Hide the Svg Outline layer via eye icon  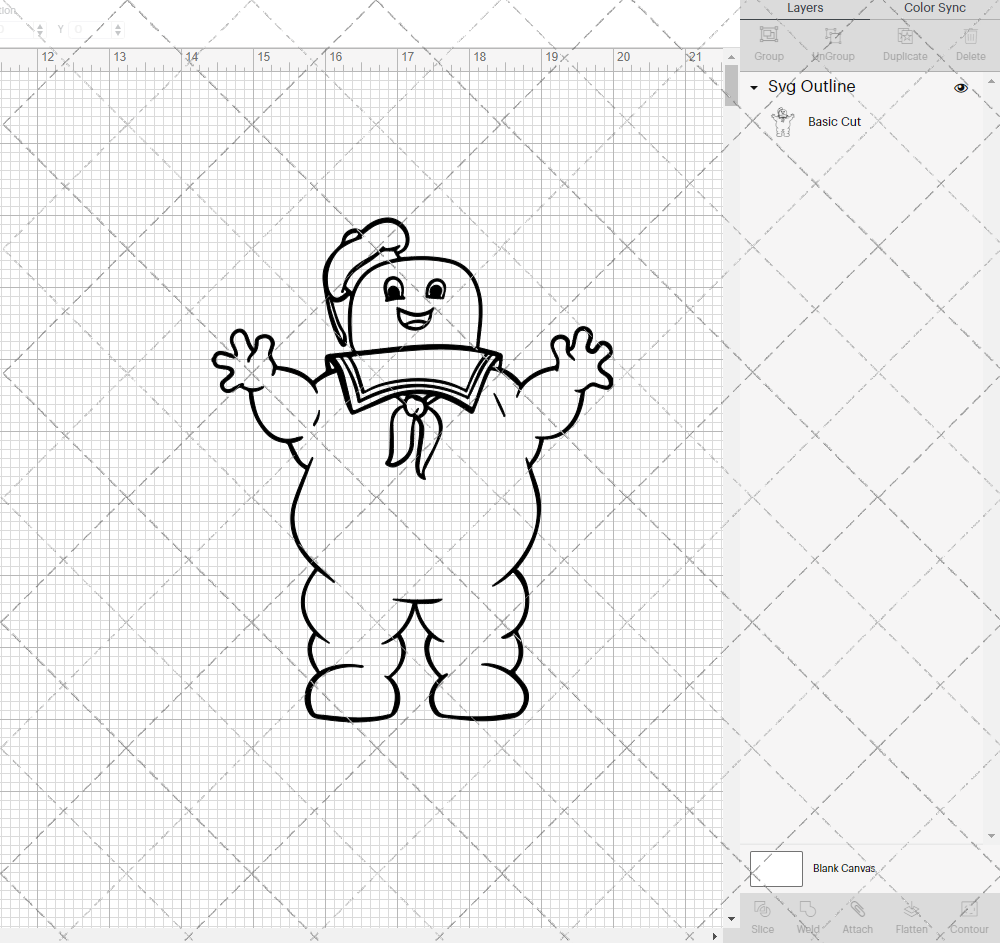(960, 87)
